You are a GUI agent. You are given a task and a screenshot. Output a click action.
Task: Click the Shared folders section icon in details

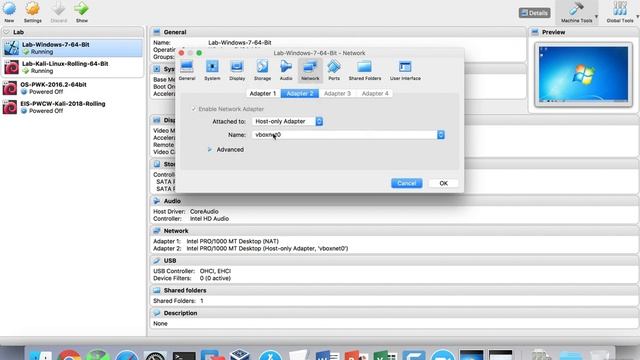[x=157, y=290]
